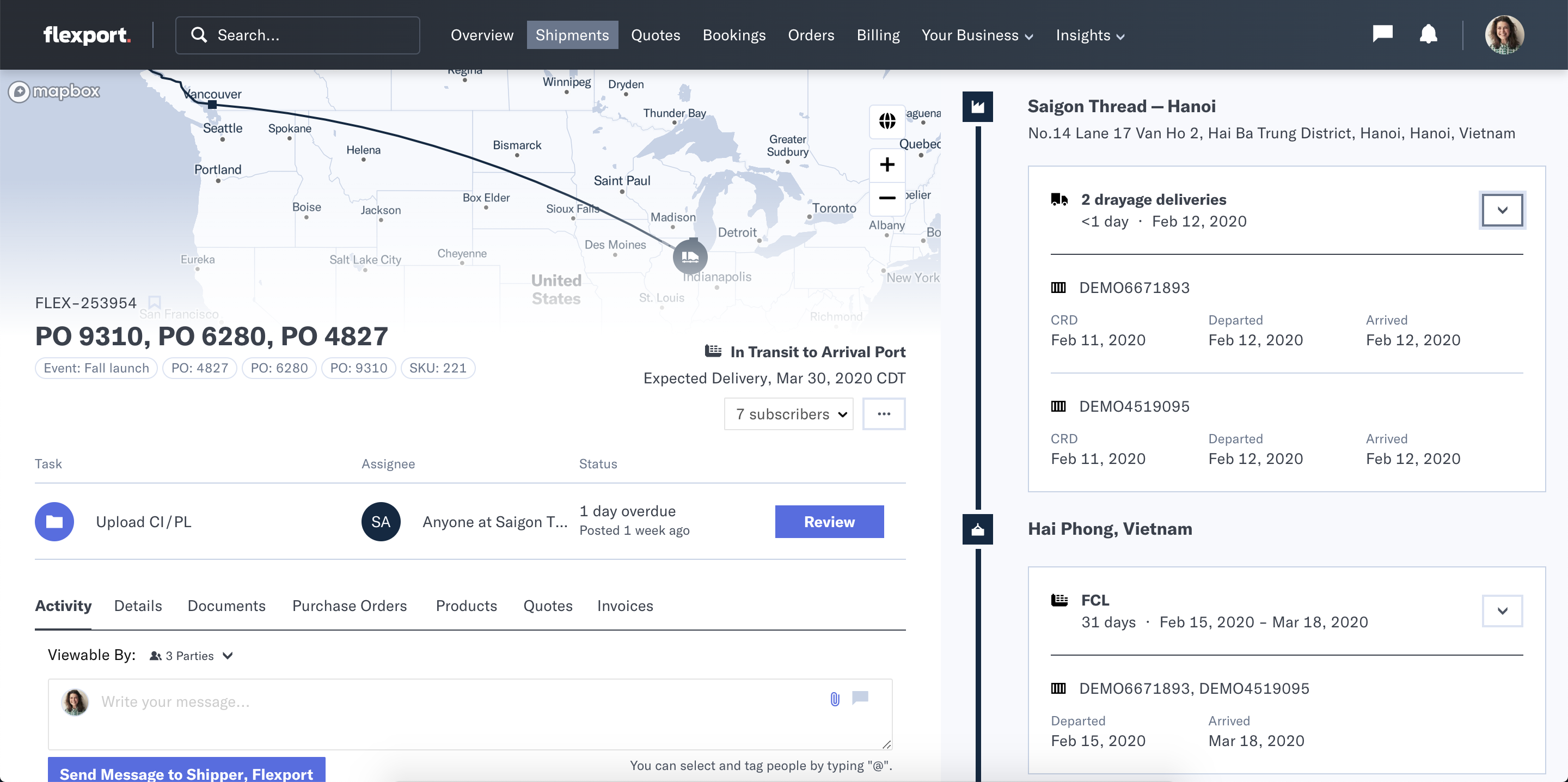The width and height of the screenshot is (1568, 782).
Task: Switch to the Documents tab
Action: 226,606
